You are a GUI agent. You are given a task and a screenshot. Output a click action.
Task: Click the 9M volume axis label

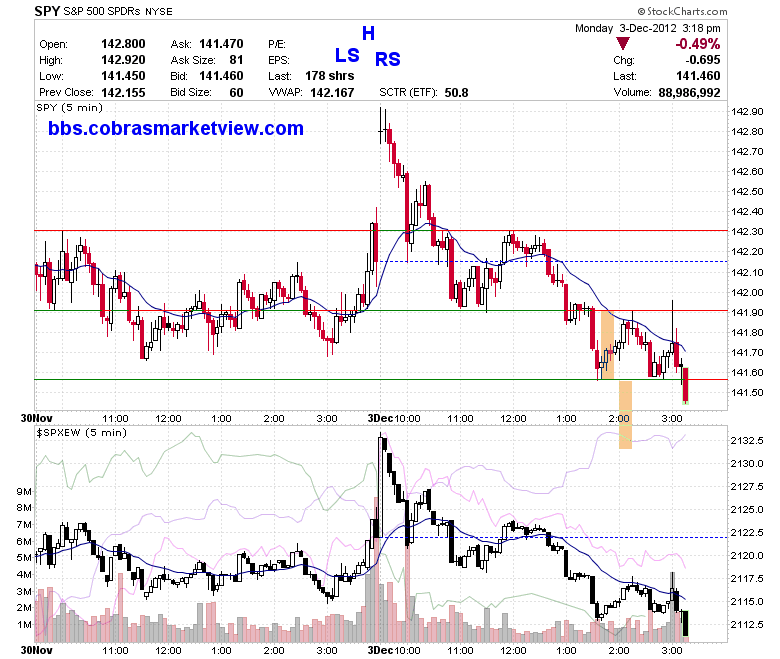24,491
